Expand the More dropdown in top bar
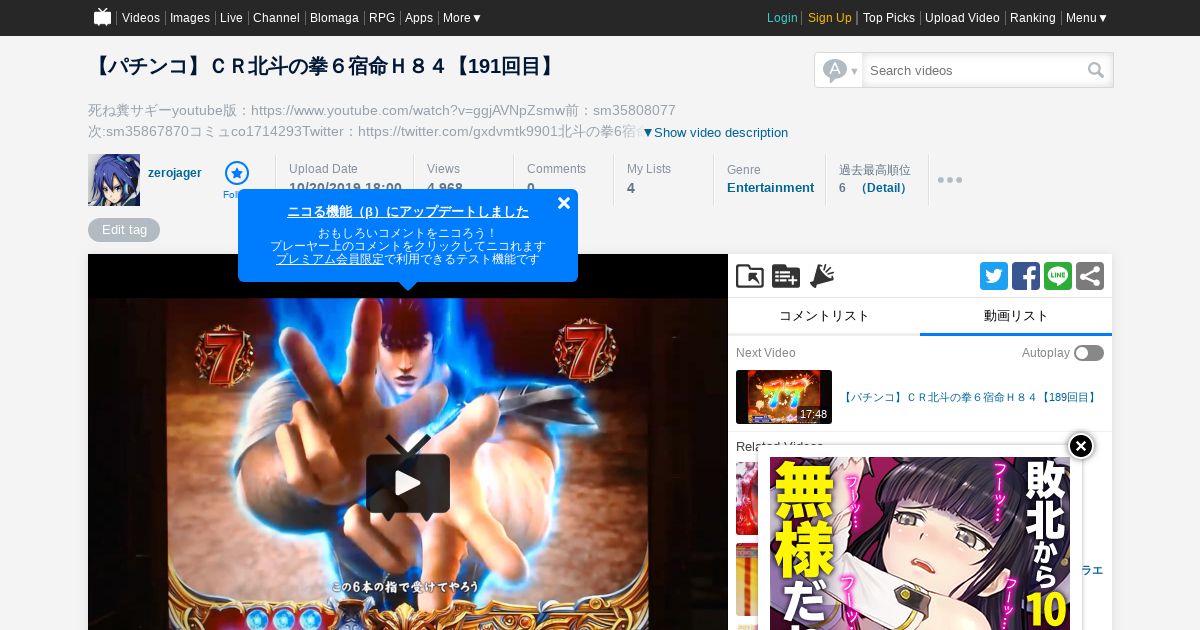This screenshot has width=1200, height=630. click(x=463, y=18)
